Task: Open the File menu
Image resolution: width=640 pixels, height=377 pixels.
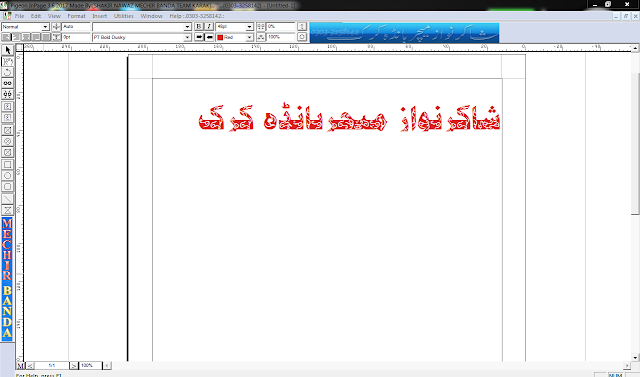Action: click(19, 16)
